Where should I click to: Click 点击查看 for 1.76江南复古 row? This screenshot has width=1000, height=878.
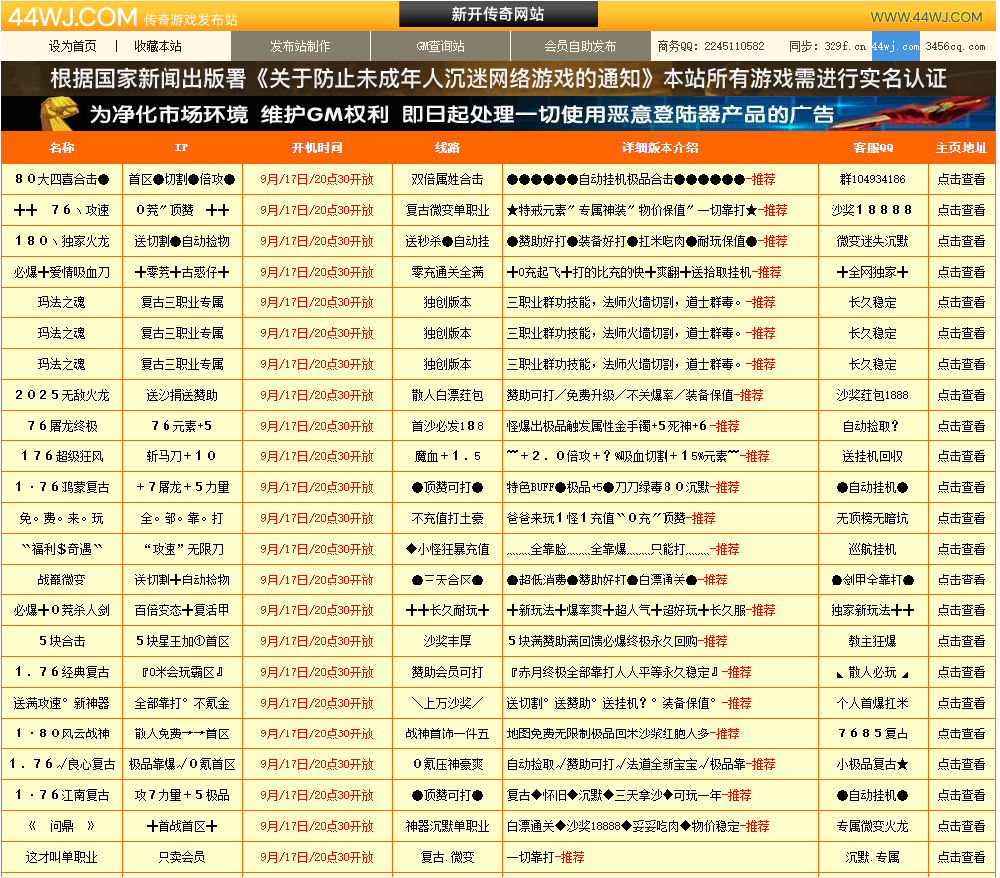pyautogui.click(x=960, y=795)
